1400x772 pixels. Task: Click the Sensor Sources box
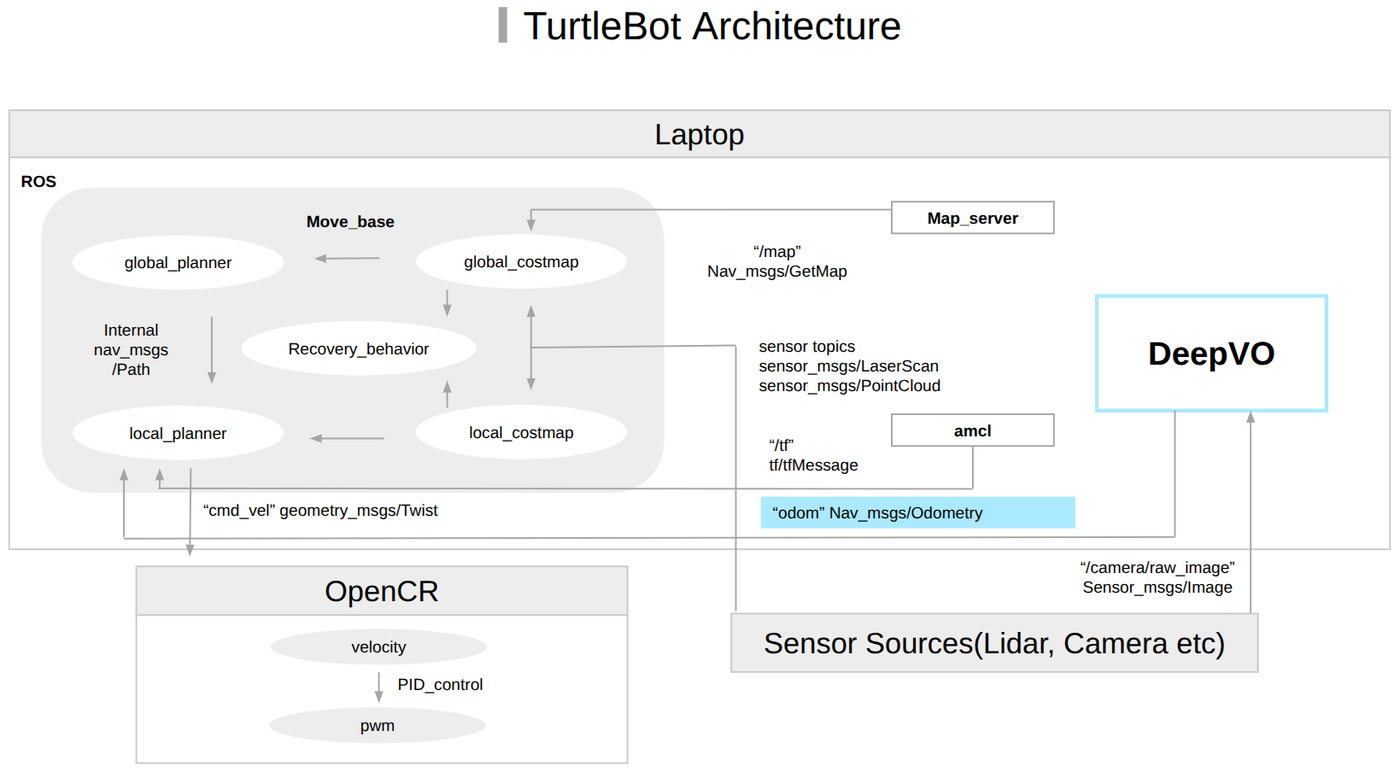click(994, 643)
